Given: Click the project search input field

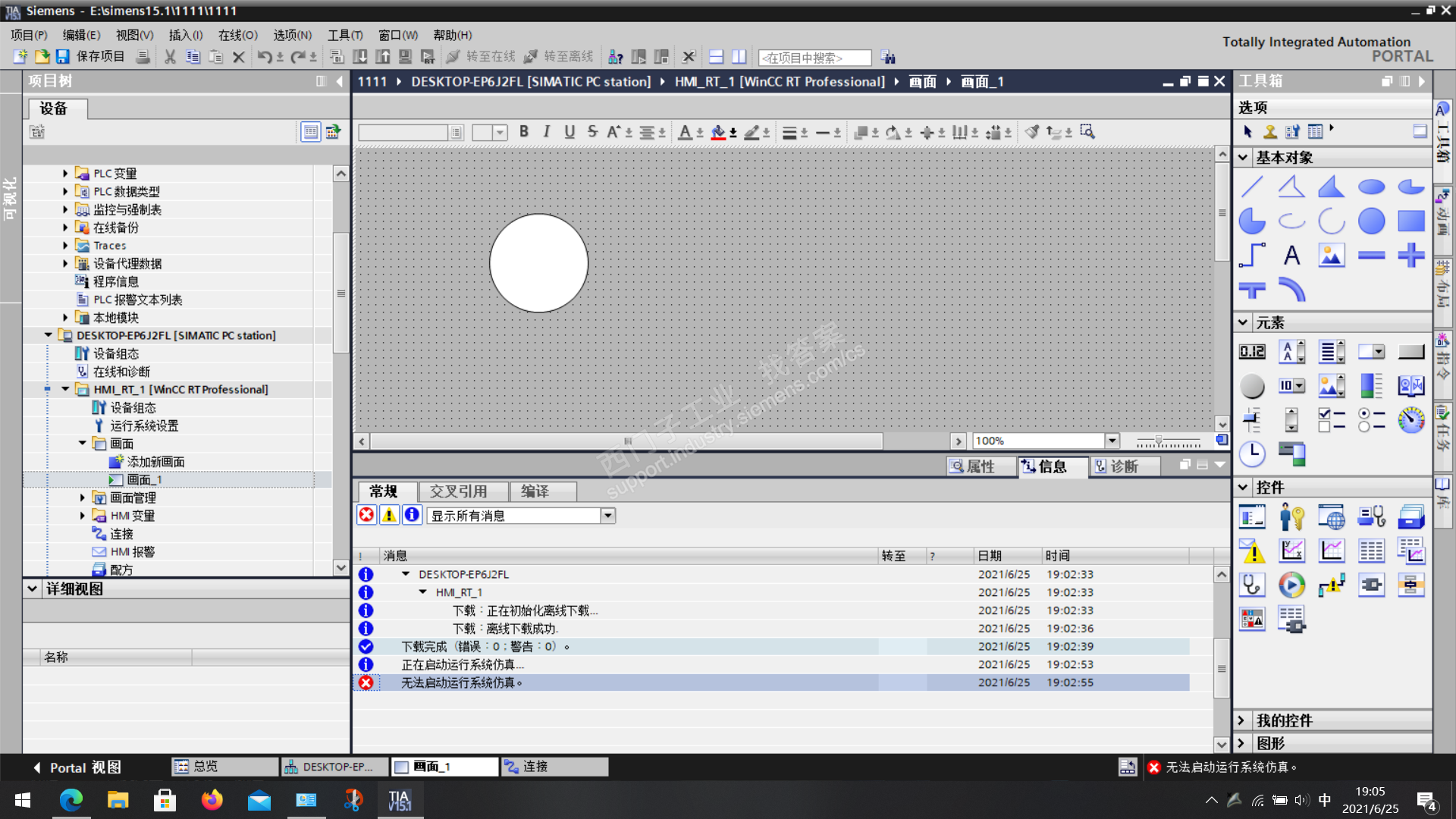Looking at the screenshot, I should point(814,58).
